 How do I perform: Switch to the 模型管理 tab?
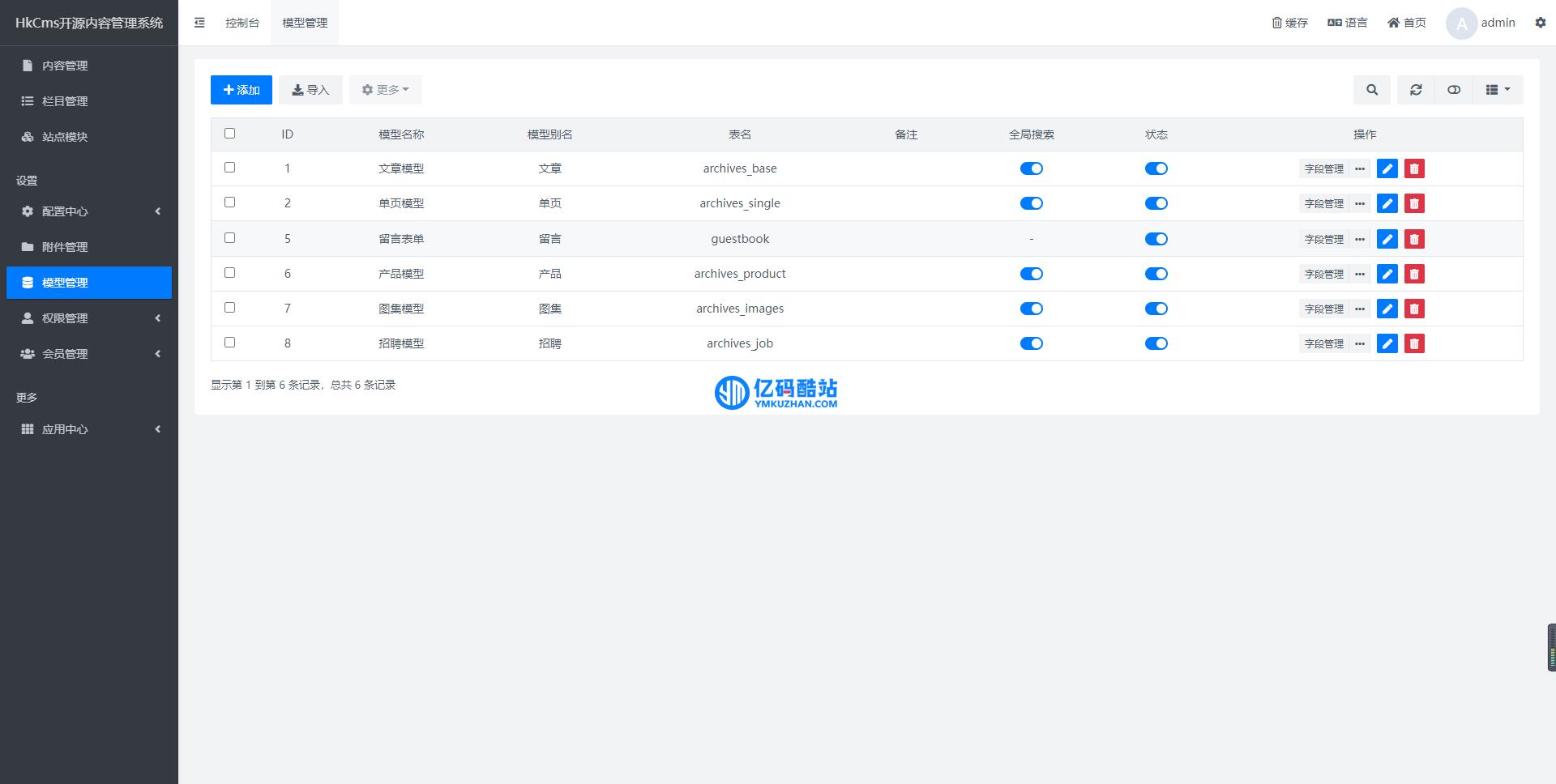click(x=305, y=23)
